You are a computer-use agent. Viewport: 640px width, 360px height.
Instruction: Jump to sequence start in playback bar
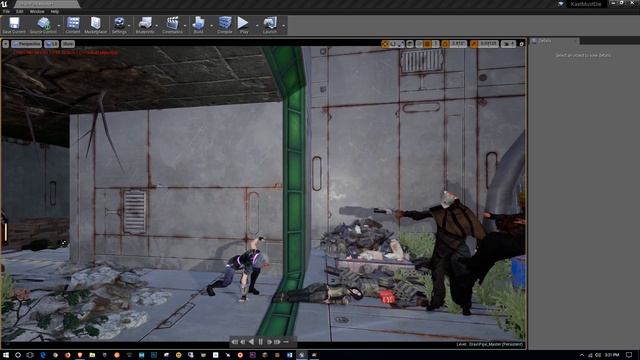click(x=235, y=342)
